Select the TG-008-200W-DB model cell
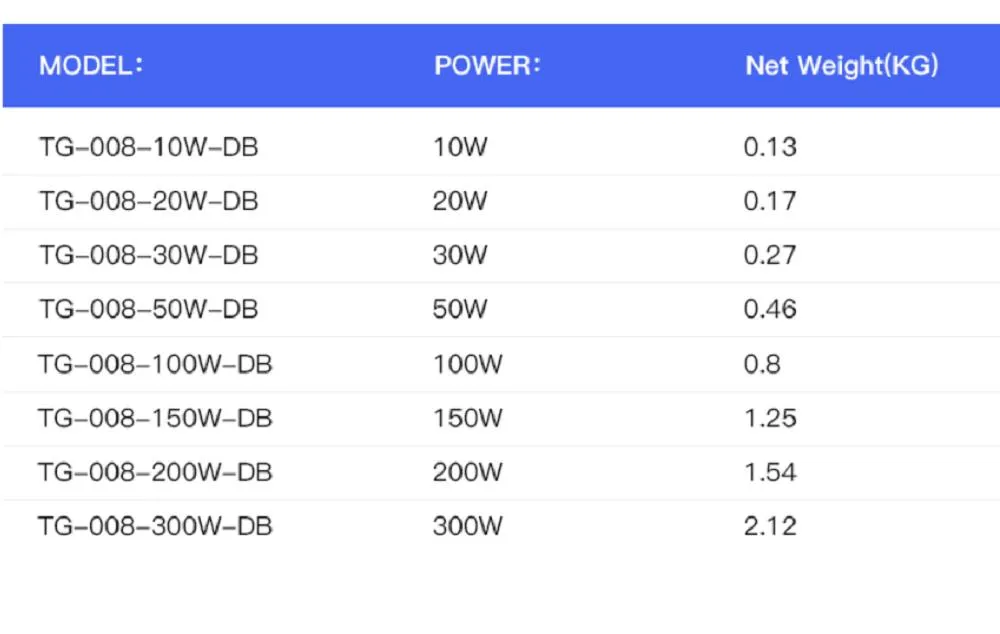This screenshot has width=1000, height=634. point(155,472)
